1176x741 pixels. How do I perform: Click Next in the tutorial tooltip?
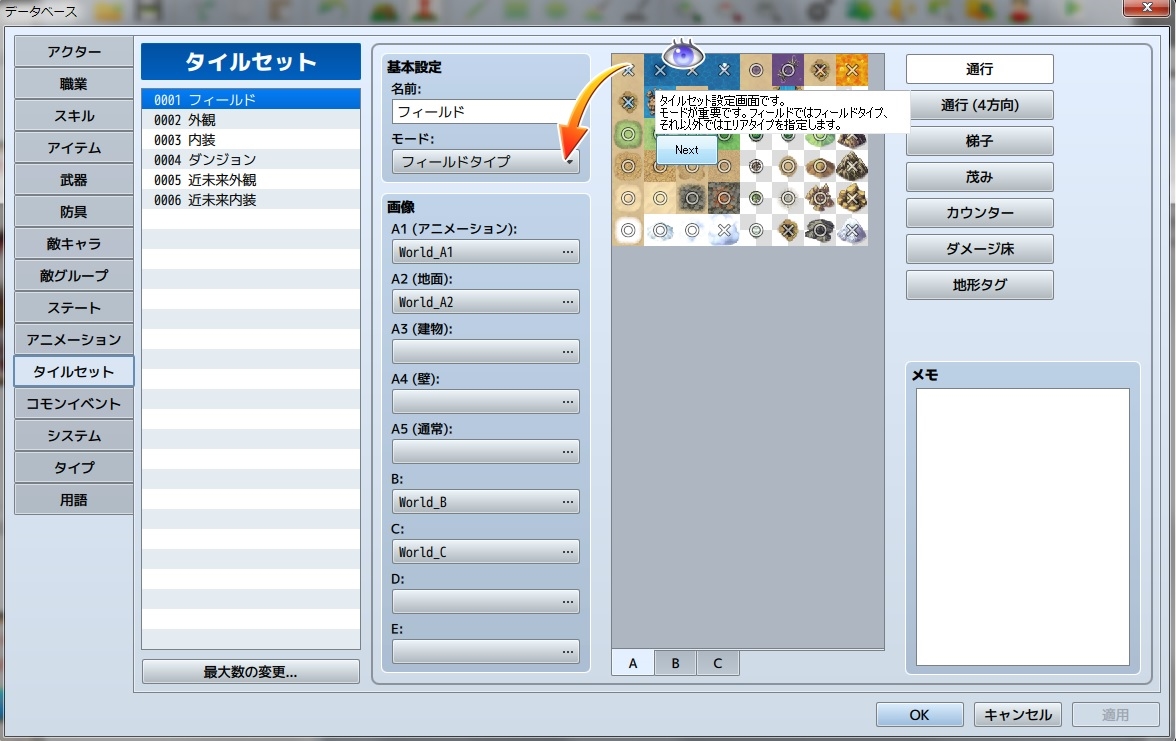pos(686,150)
